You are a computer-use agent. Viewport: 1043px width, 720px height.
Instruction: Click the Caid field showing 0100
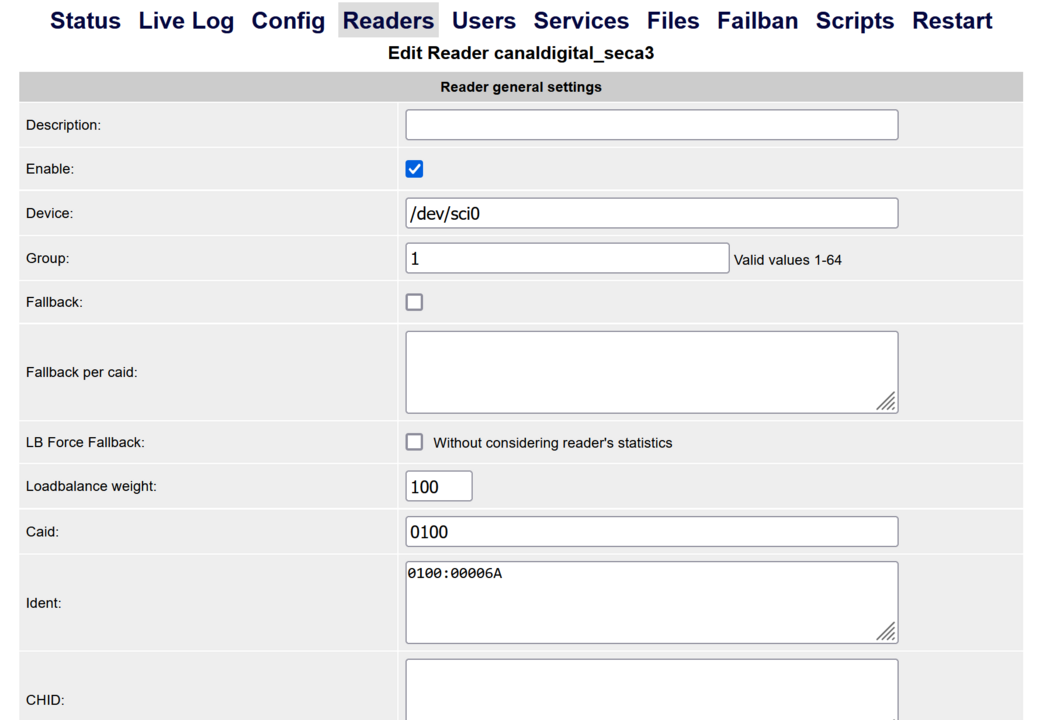[x=651, y=532]
